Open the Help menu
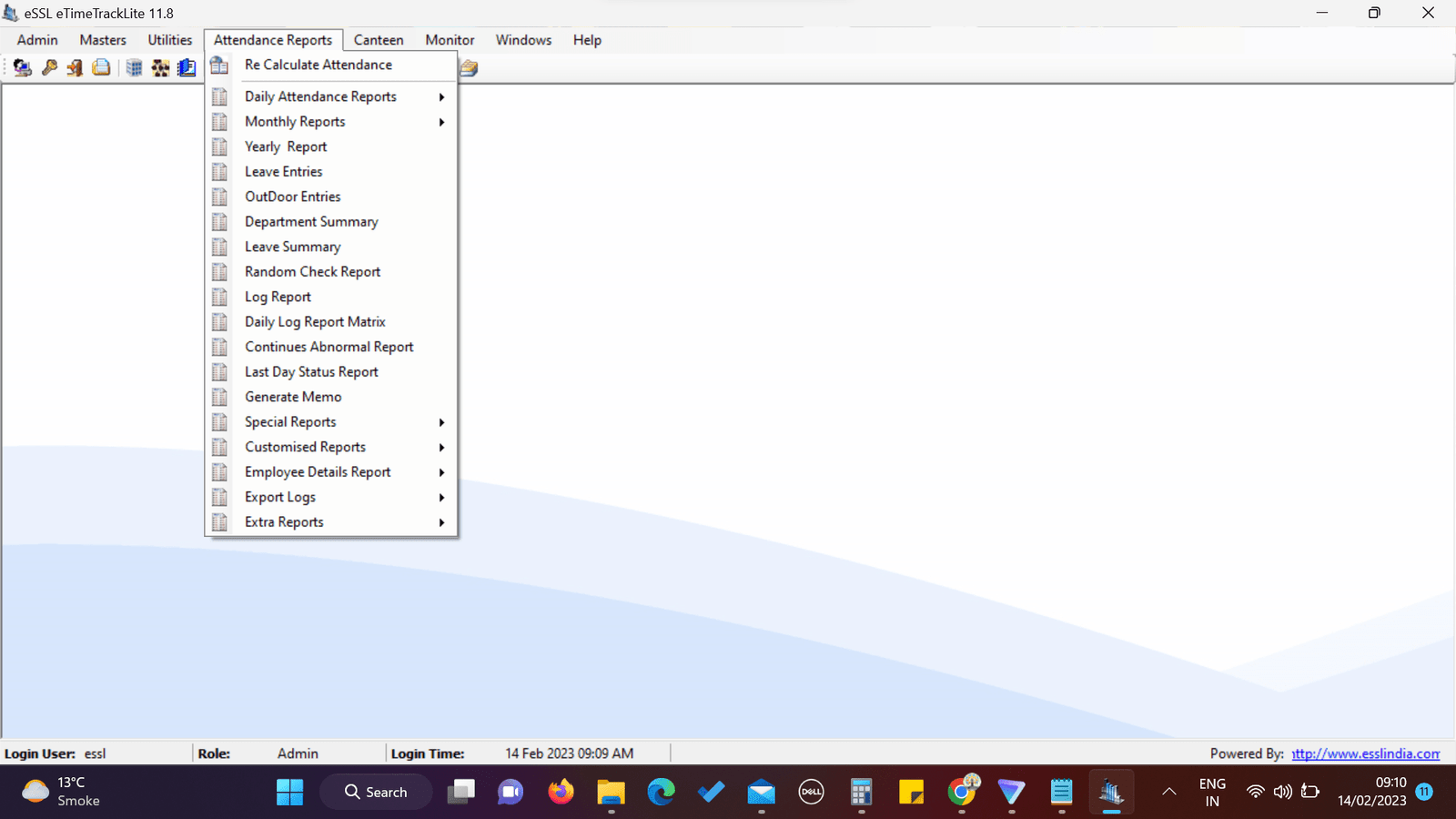Screen dimensions: 1456x819 (587, 40)
